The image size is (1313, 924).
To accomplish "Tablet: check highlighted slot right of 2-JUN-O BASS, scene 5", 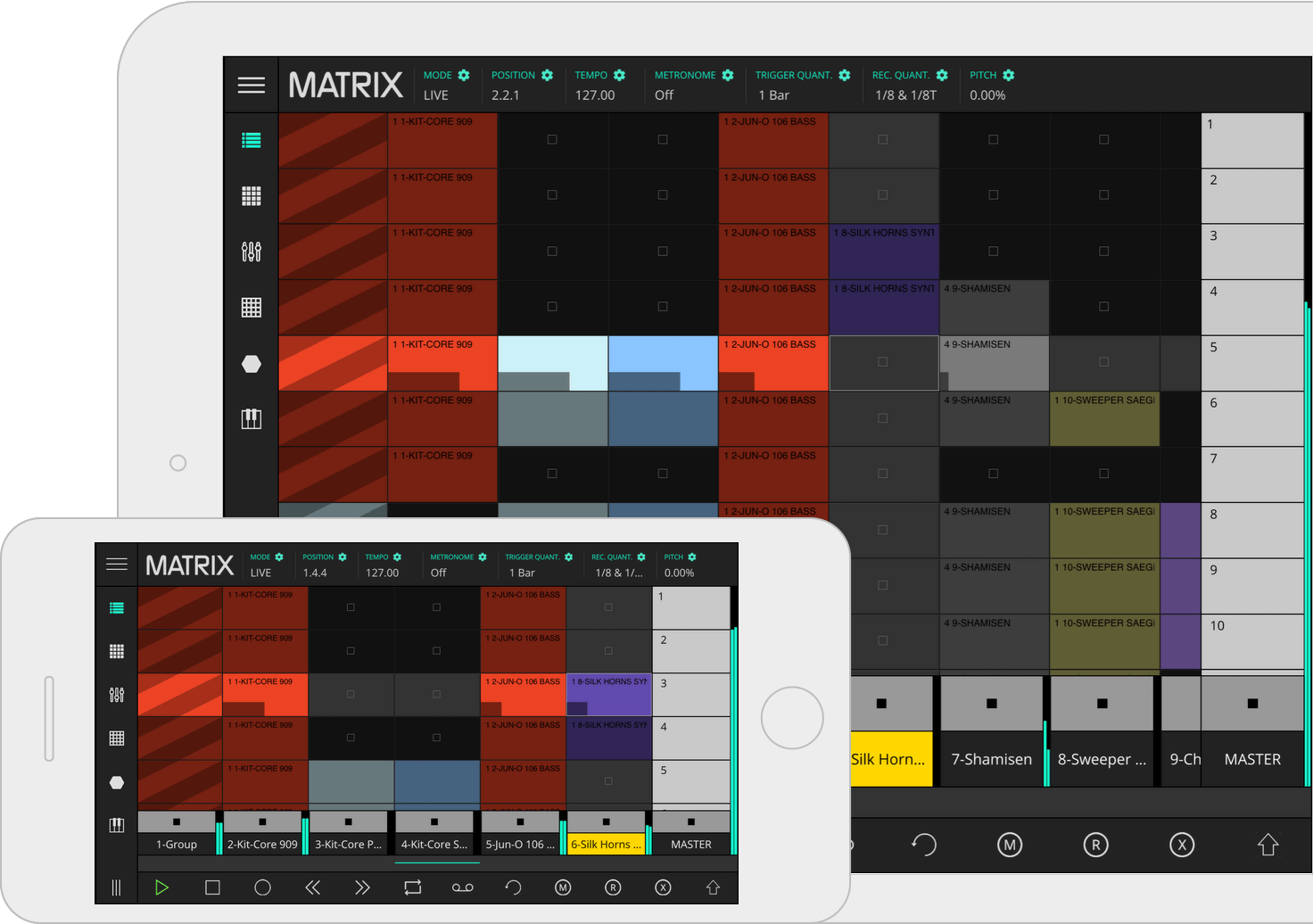I will point(883,362).
